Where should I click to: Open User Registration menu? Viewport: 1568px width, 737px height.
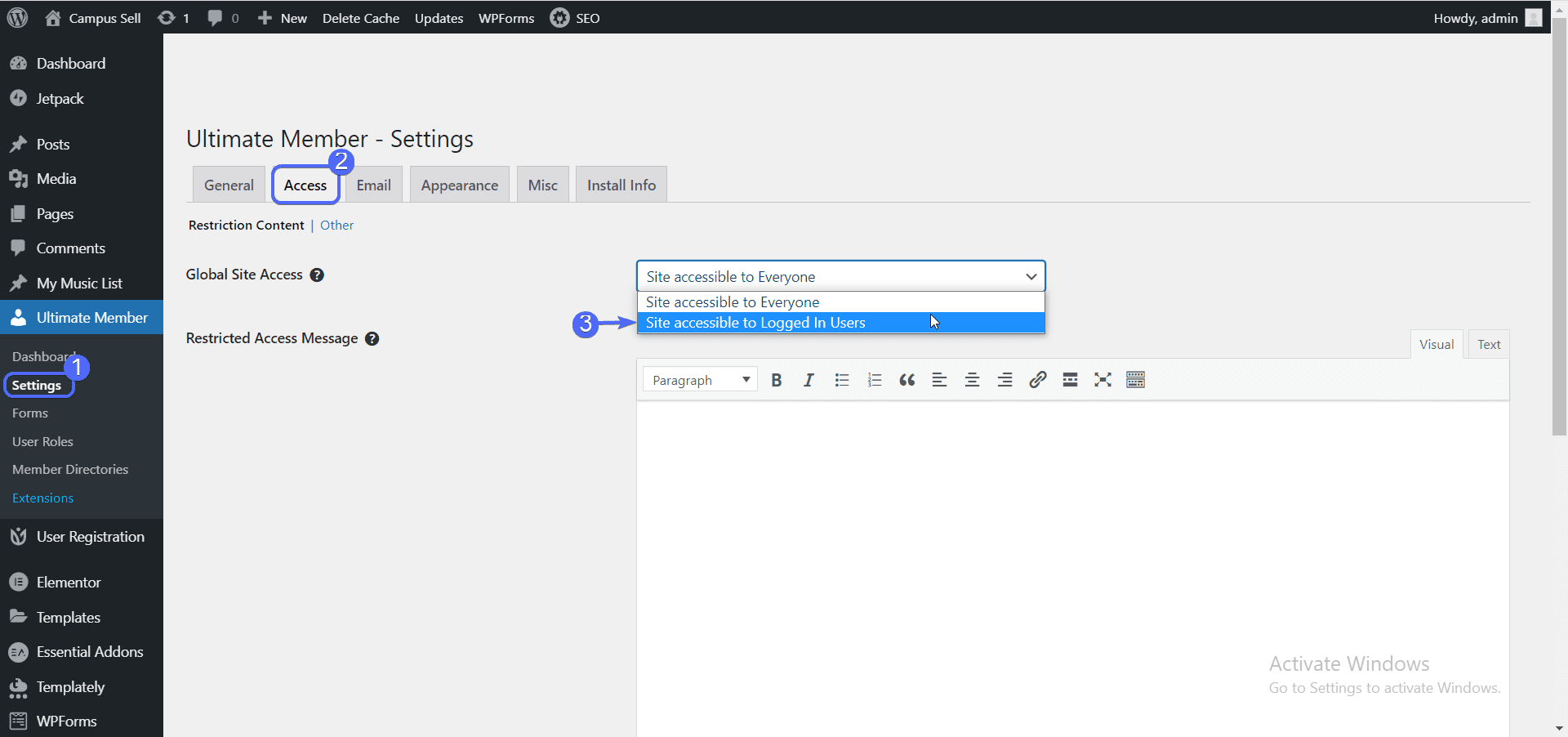click(x=82, y=537)
